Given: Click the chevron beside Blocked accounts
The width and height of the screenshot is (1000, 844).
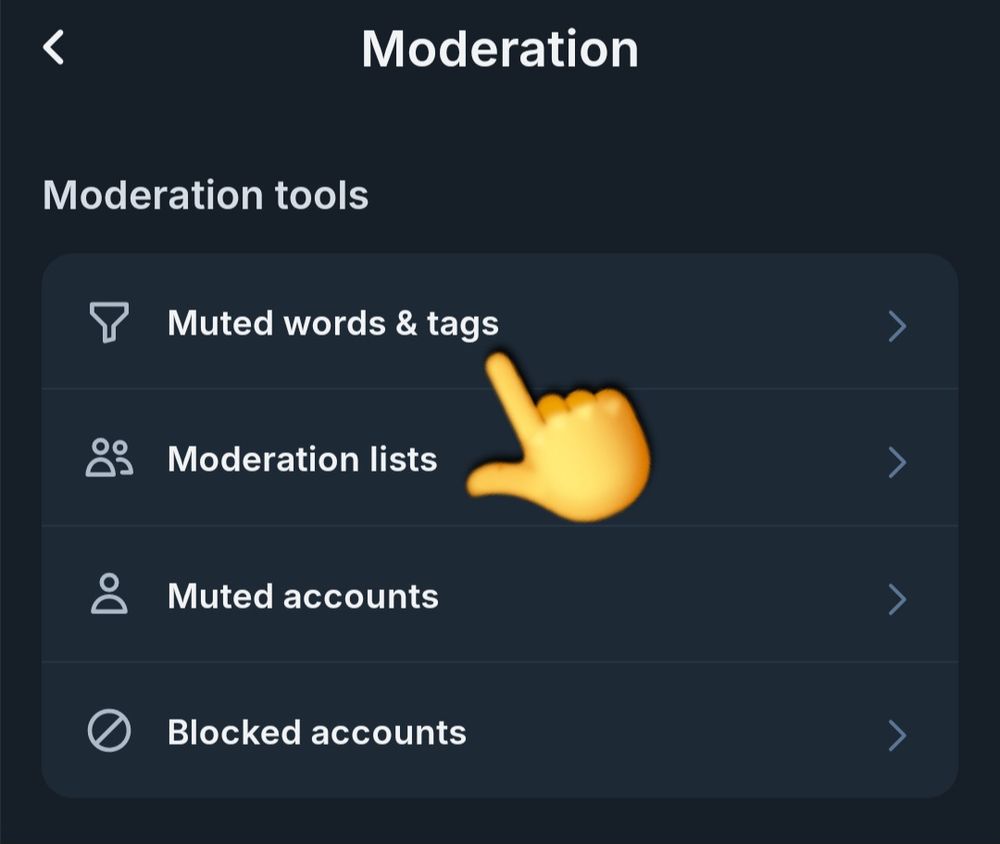Looking at the screenshot, I should 897,732.
